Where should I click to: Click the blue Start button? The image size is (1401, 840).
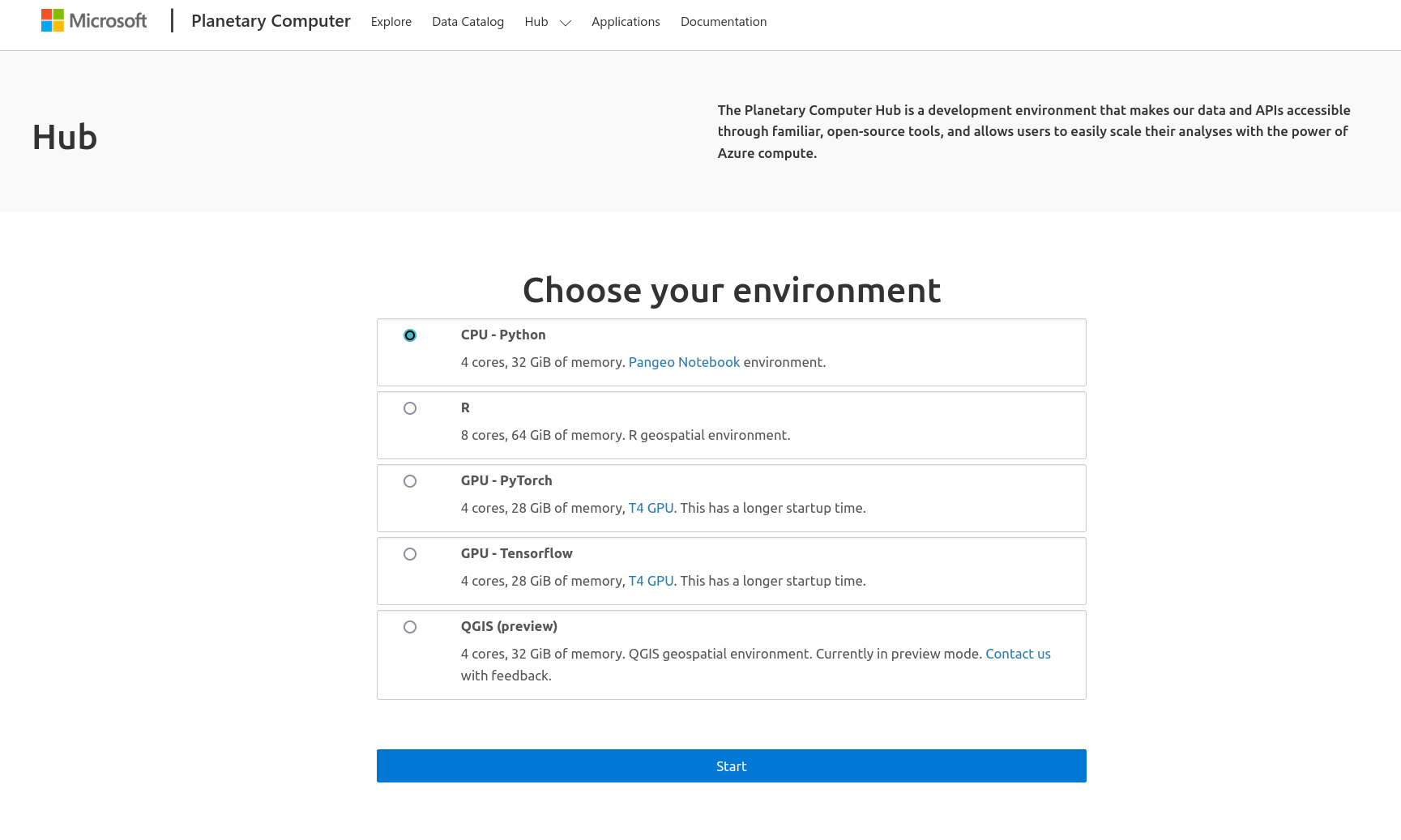click(731, 765)
